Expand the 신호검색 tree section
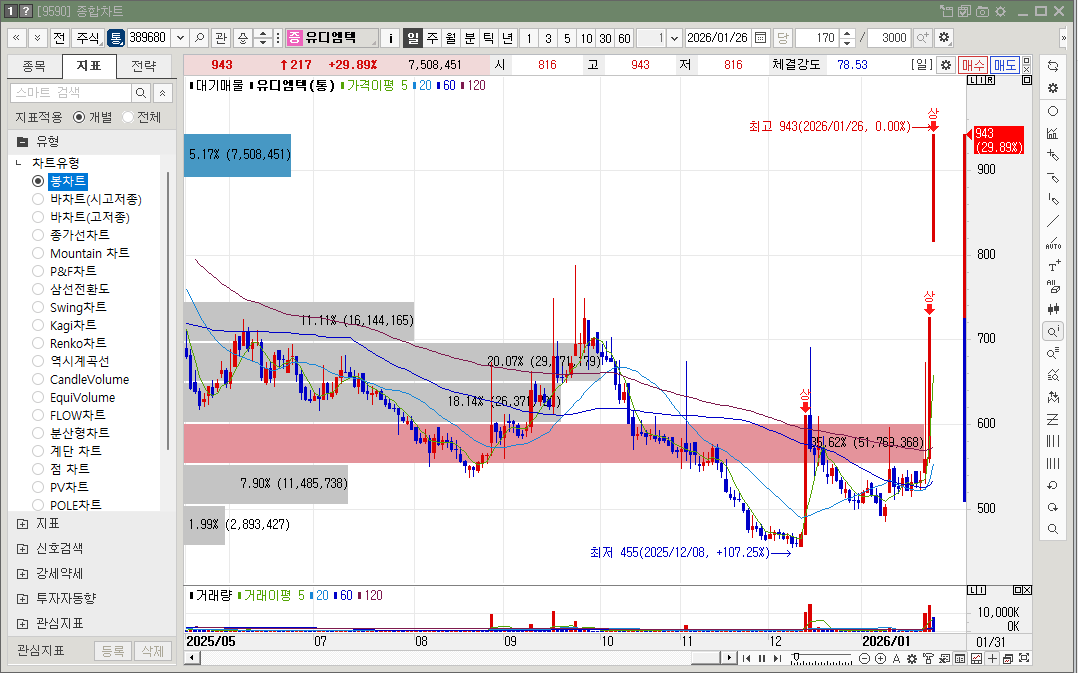 coord(23,549)
